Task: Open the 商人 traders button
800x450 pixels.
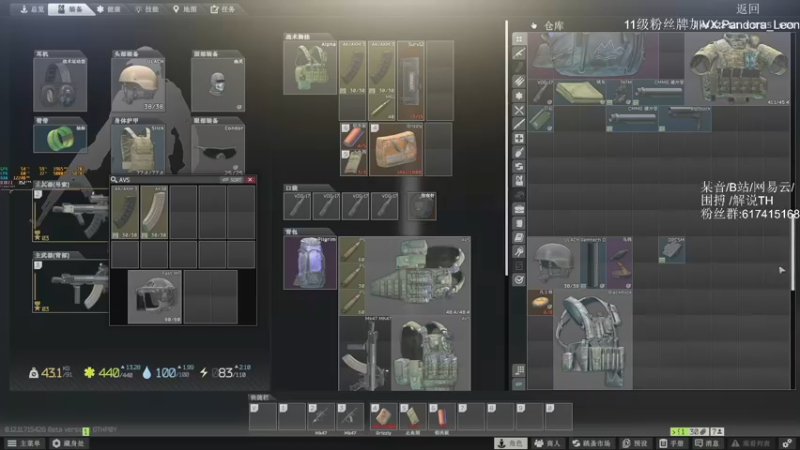Action: click(x=547, y=443)
